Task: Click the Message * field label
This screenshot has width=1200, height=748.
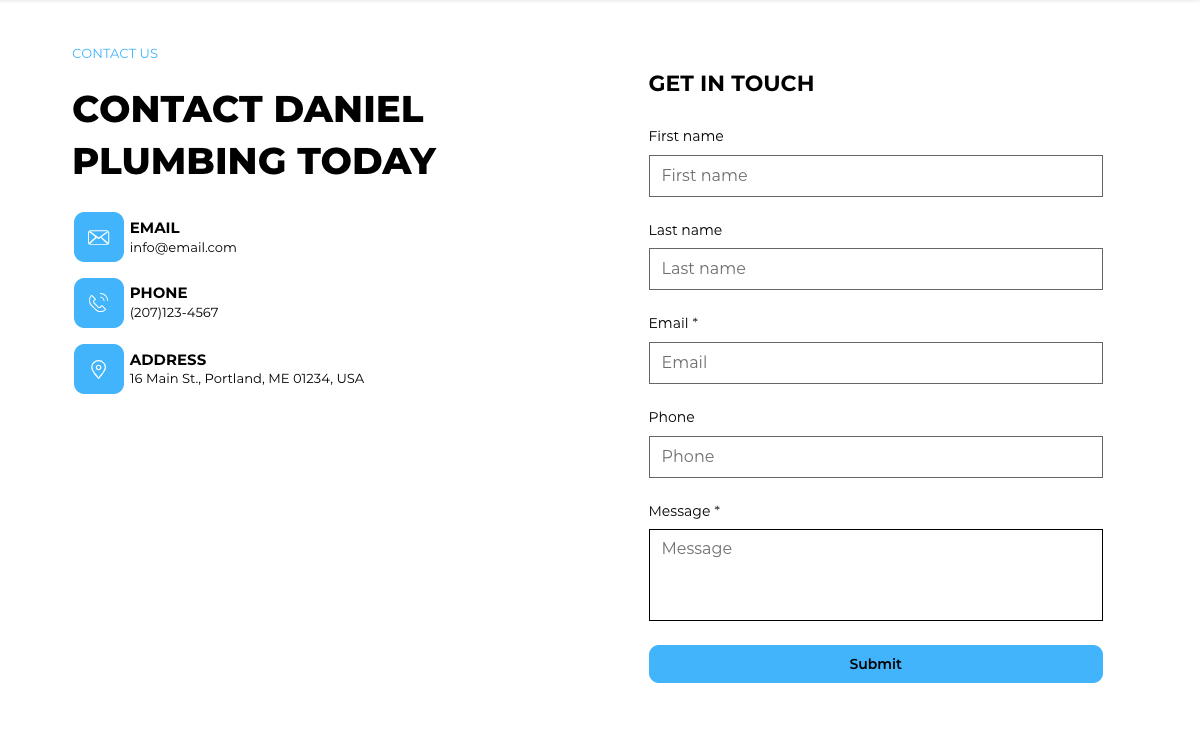Action: click(684, 511)
